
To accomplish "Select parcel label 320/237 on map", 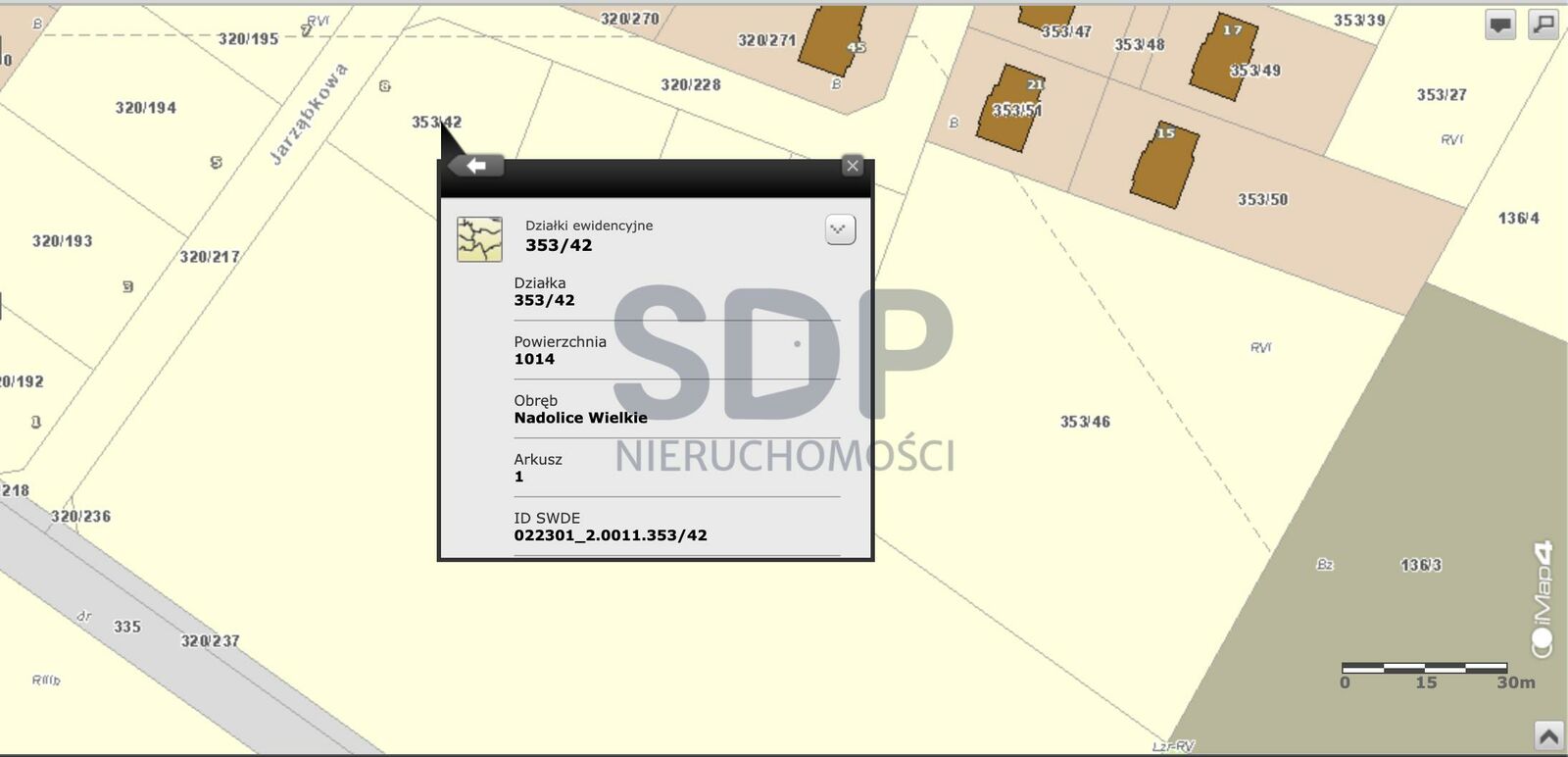I will pos(210,641).
